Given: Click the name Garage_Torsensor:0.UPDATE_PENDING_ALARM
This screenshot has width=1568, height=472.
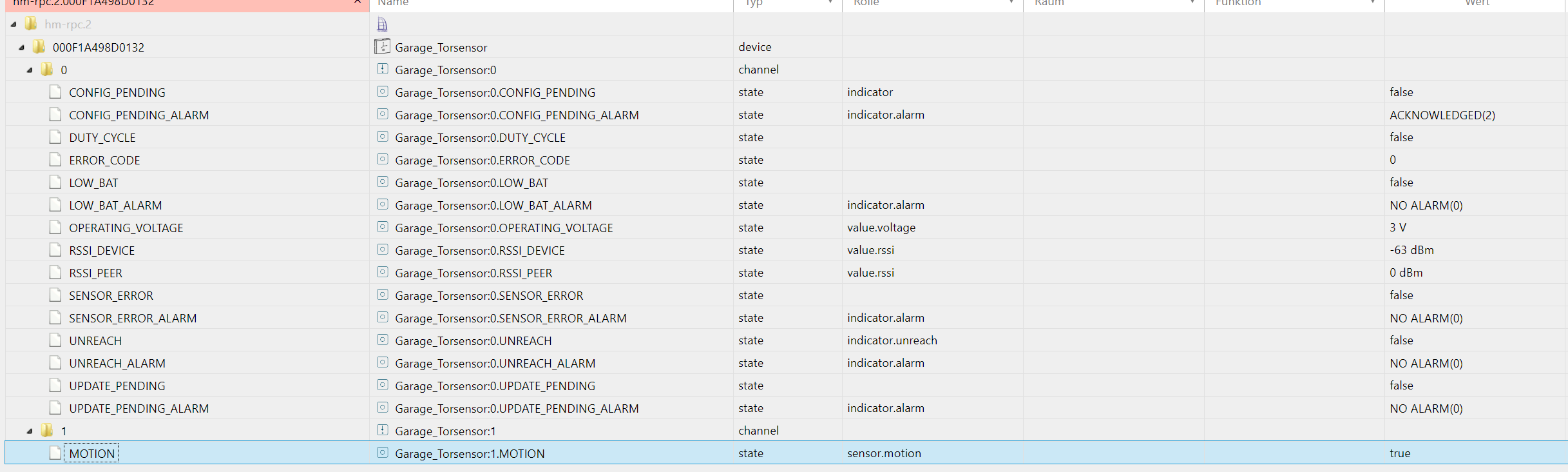Looking at the screenshot, I should (517, 408).
